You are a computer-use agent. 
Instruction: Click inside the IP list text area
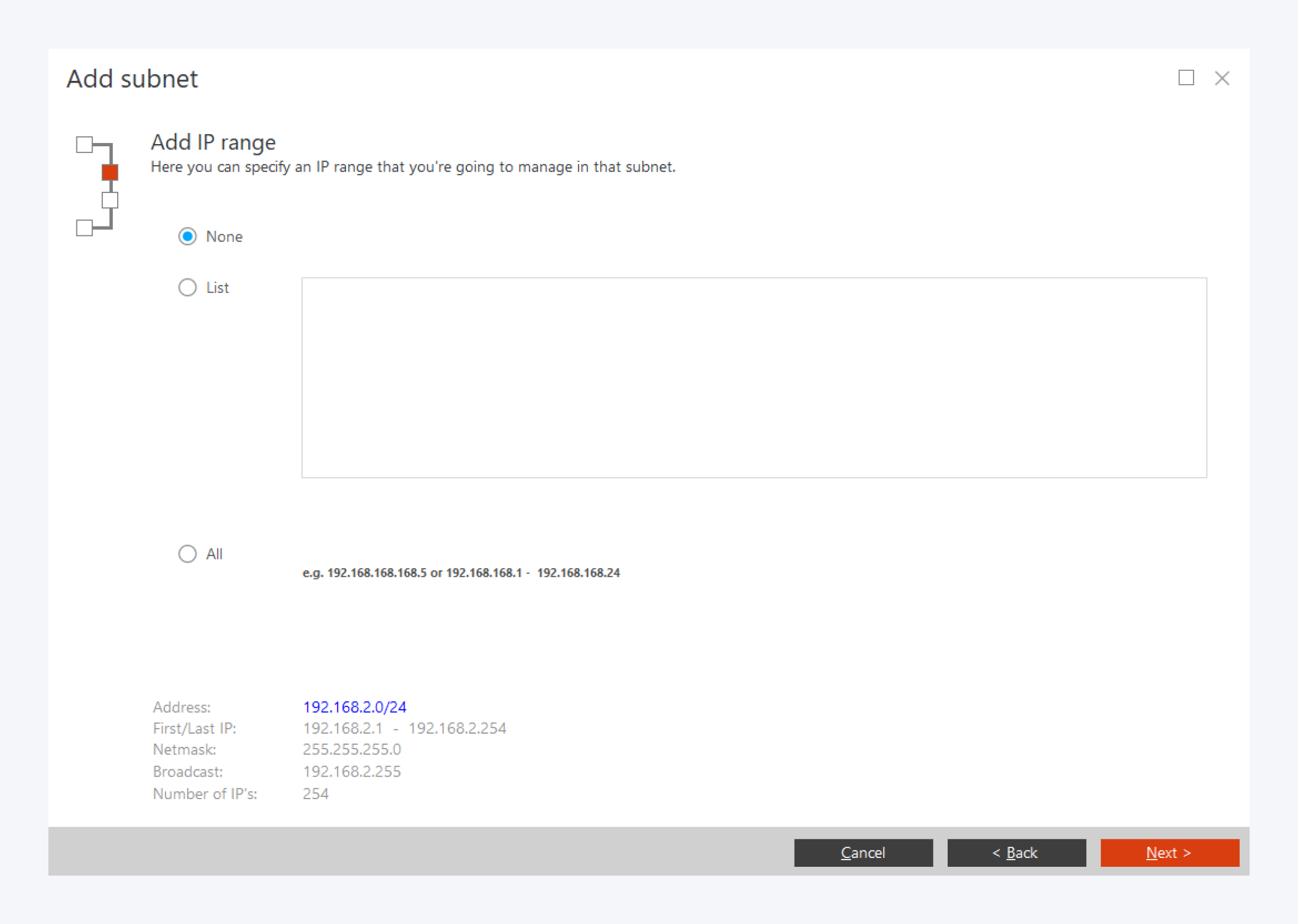point(754,377)
